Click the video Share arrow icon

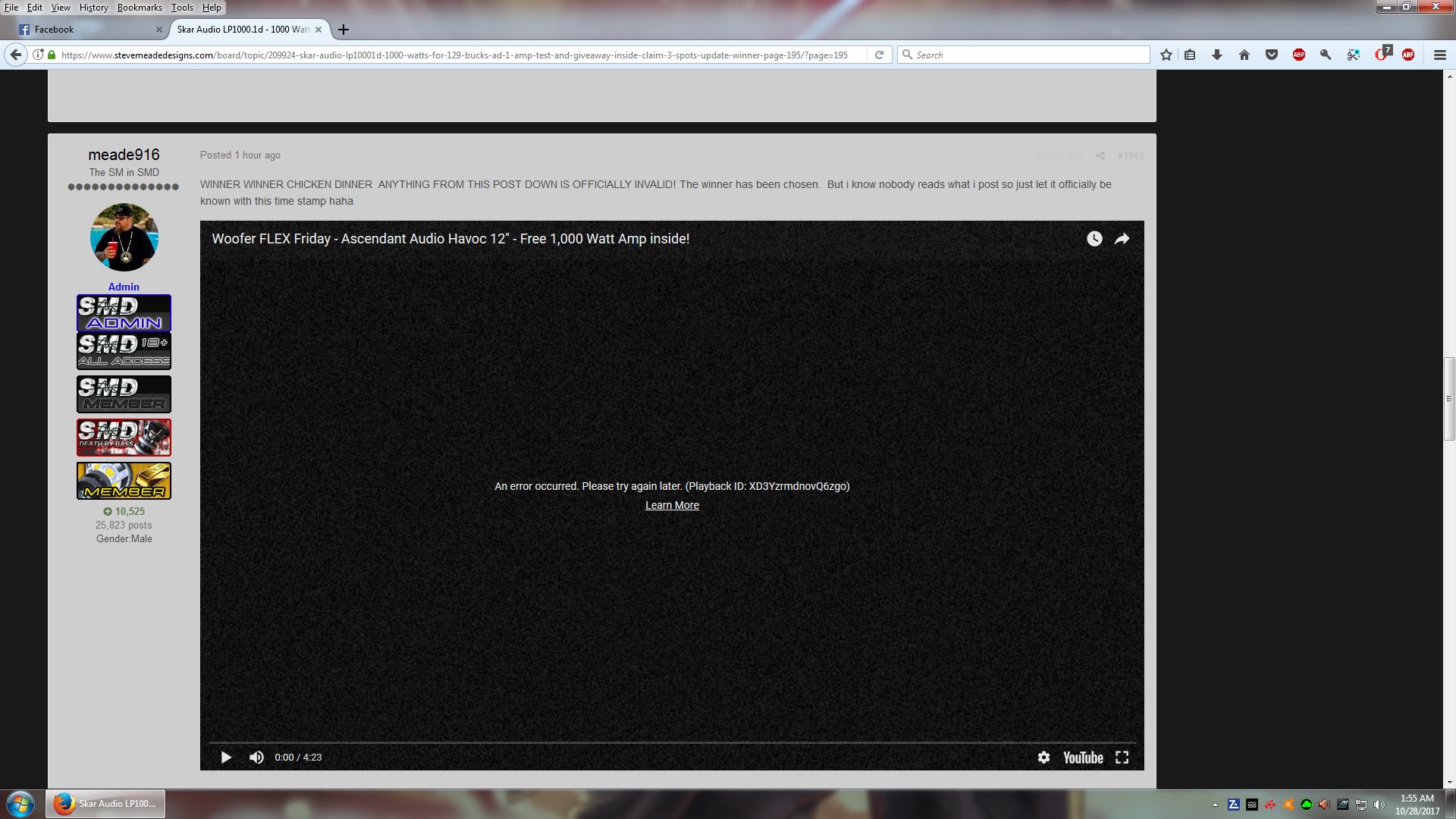click(1122, 239)
